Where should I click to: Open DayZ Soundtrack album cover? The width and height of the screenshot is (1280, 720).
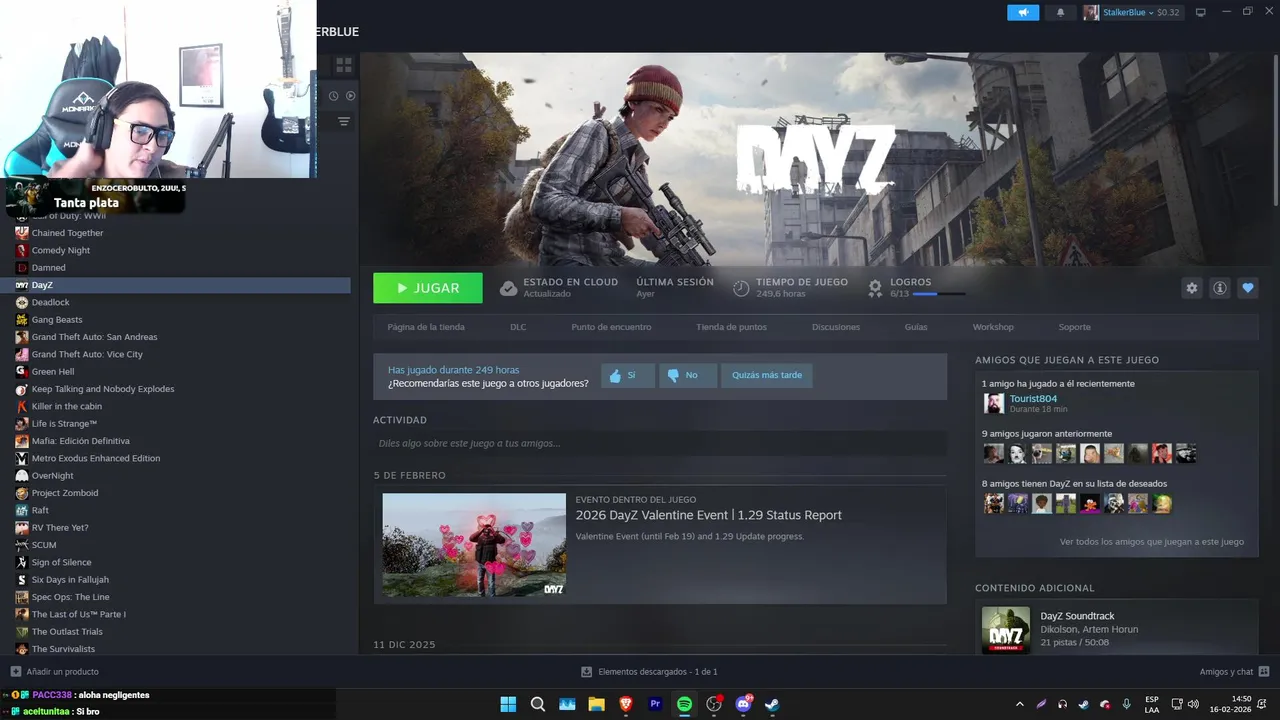click(x=1006, y=631)
